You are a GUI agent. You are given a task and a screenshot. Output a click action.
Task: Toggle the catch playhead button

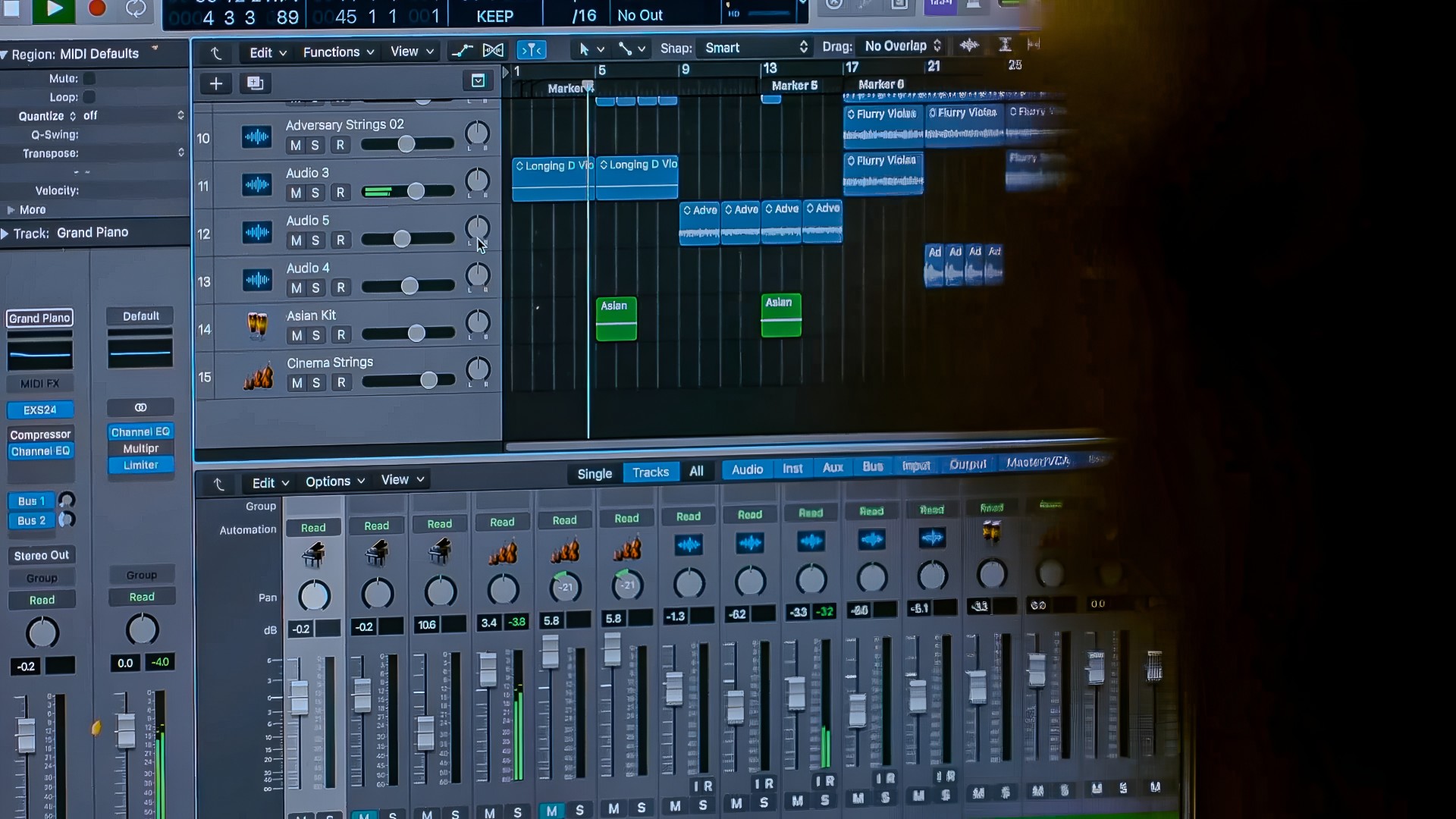coord(532,50)
